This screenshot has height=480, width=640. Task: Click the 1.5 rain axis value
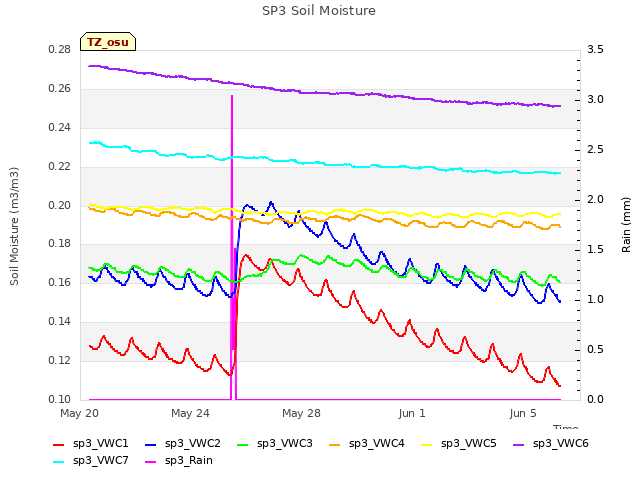595,250
